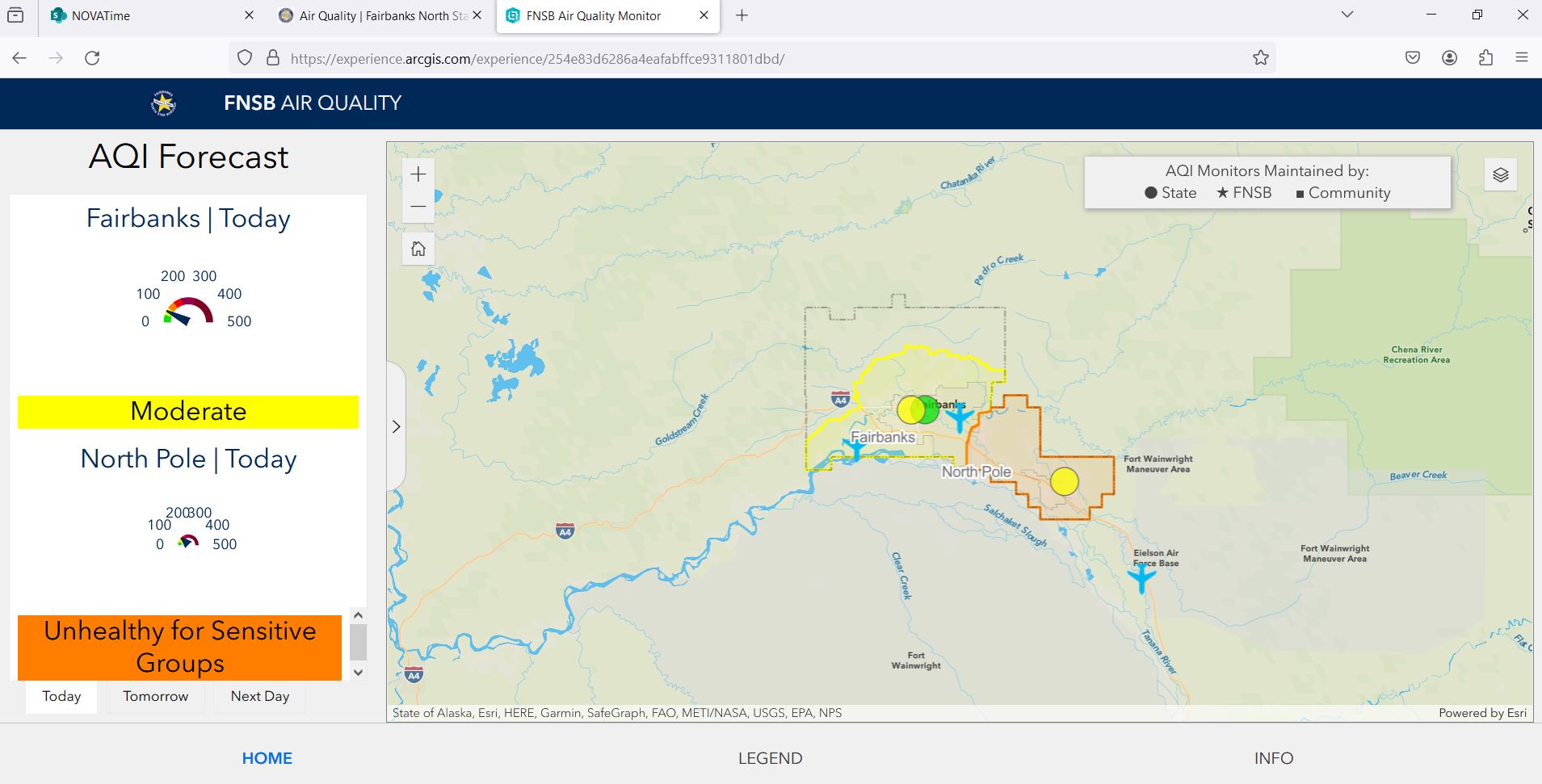
Task: Open the browser extensions panel
Action: [1486, 58]
